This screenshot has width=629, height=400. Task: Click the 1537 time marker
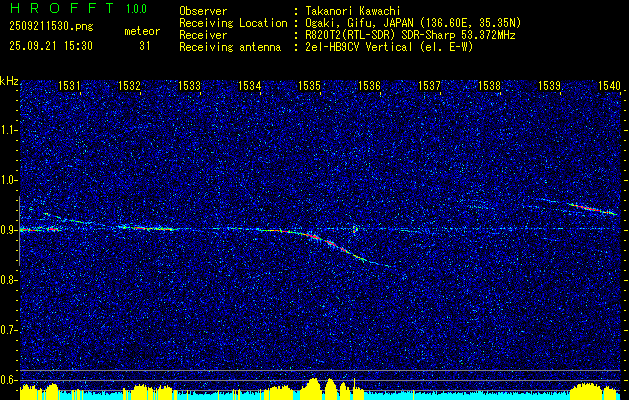pyautogui.click(x=430, y=86)
